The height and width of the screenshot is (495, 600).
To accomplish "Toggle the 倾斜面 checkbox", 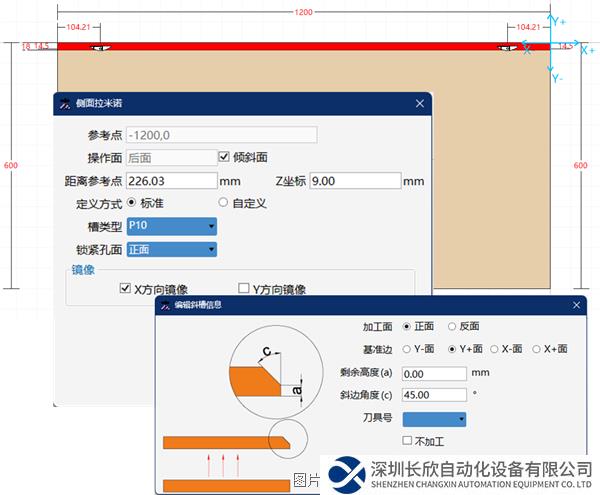I will pos(224,157).
